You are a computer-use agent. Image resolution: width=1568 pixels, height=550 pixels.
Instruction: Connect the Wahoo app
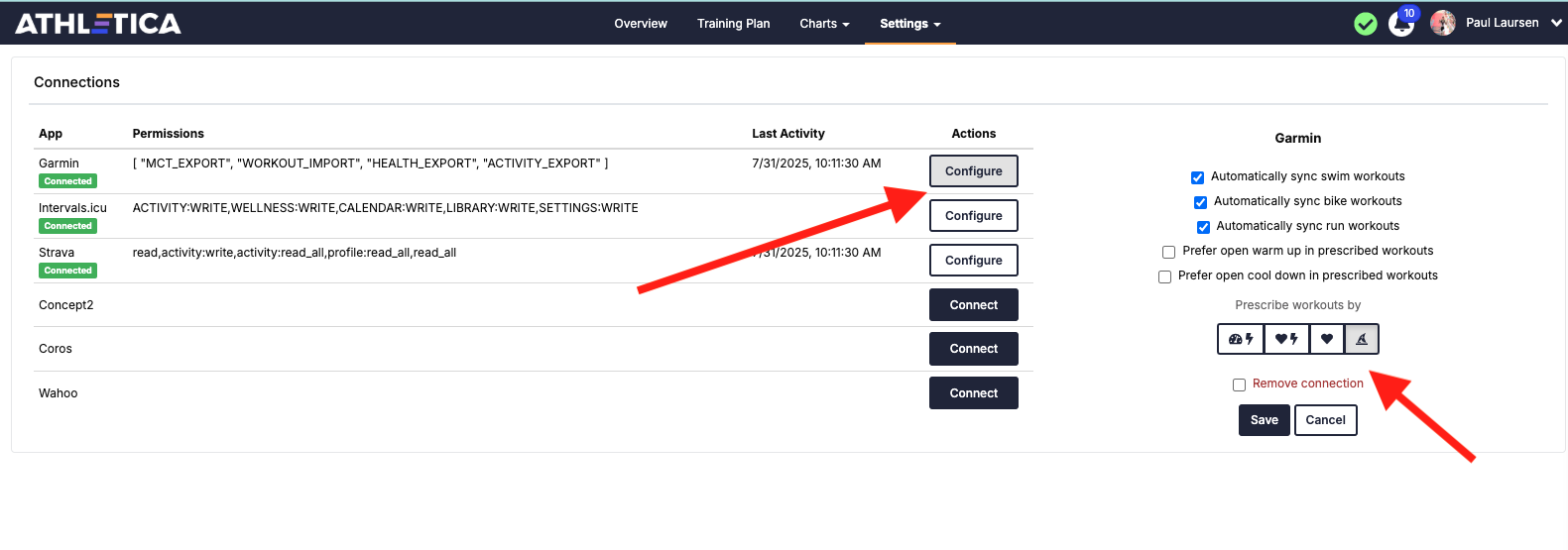973,392
